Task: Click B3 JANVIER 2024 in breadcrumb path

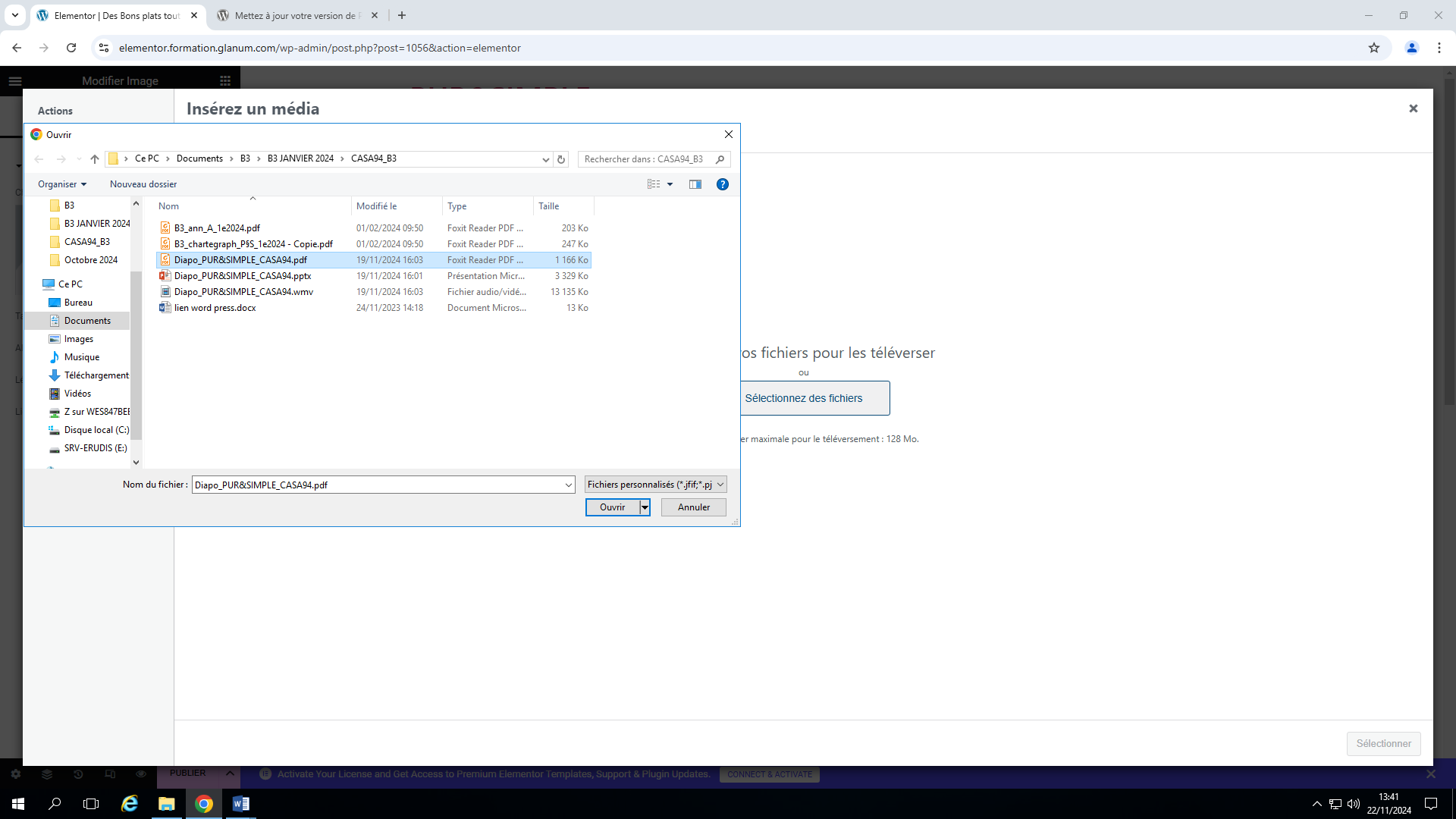Action: pyautogui.click(x=300, y=158)
